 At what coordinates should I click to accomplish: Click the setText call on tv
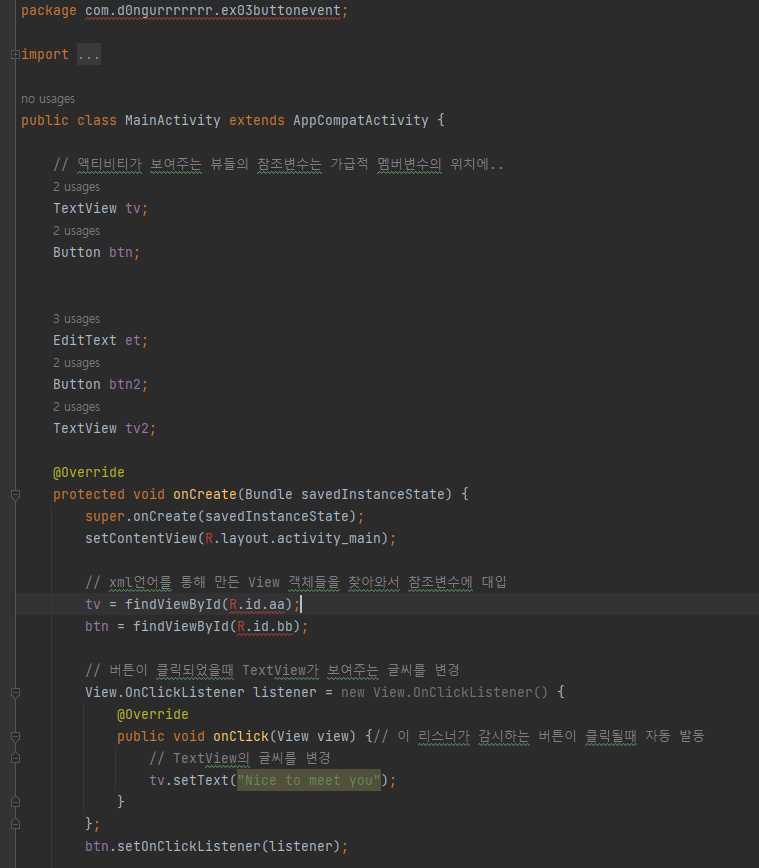pyautogui.click(x=201, y=781)
